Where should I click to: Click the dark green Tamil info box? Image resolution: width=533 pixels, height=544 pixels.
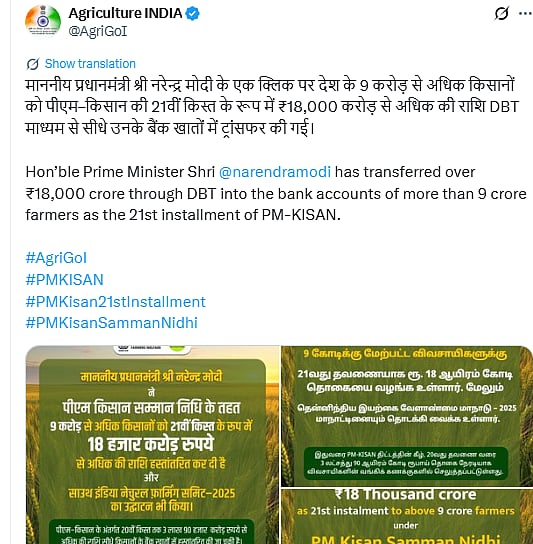pyautogui.click(x=406, y=463)
